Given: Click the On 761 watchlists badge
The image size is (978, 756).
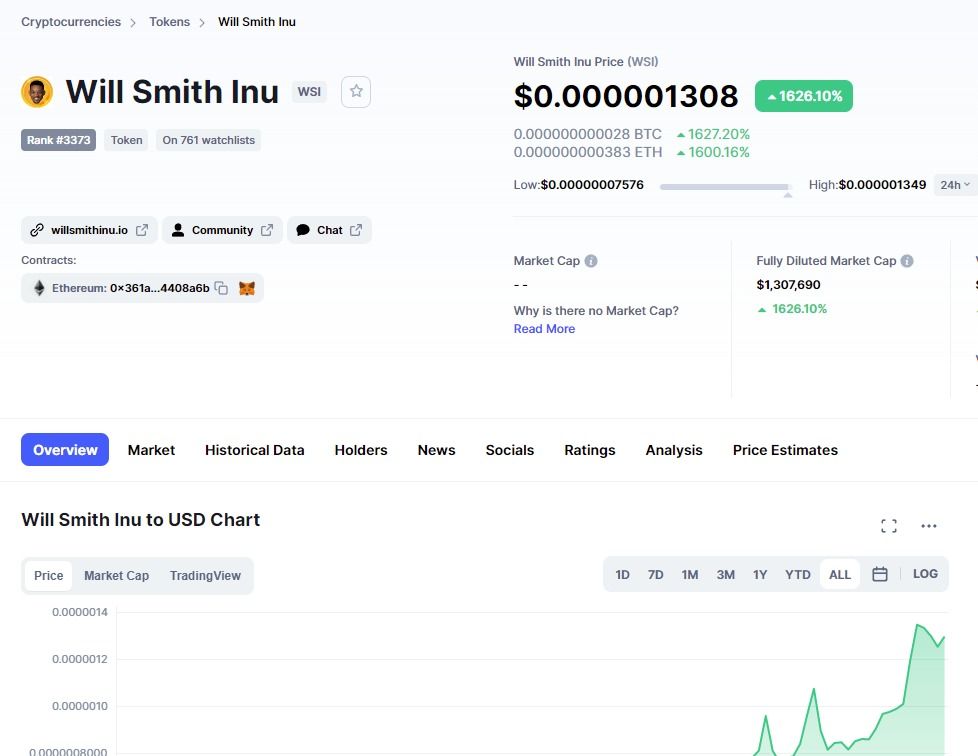Looking at the screenshot, I should [x=208, y=140].
